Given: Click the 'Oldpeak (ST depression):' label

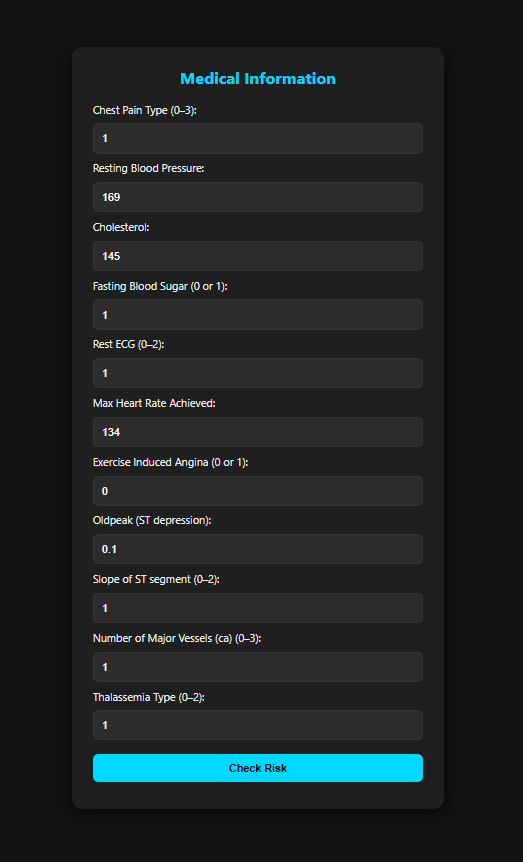Looking at the screenshot, I should [152, 521].
